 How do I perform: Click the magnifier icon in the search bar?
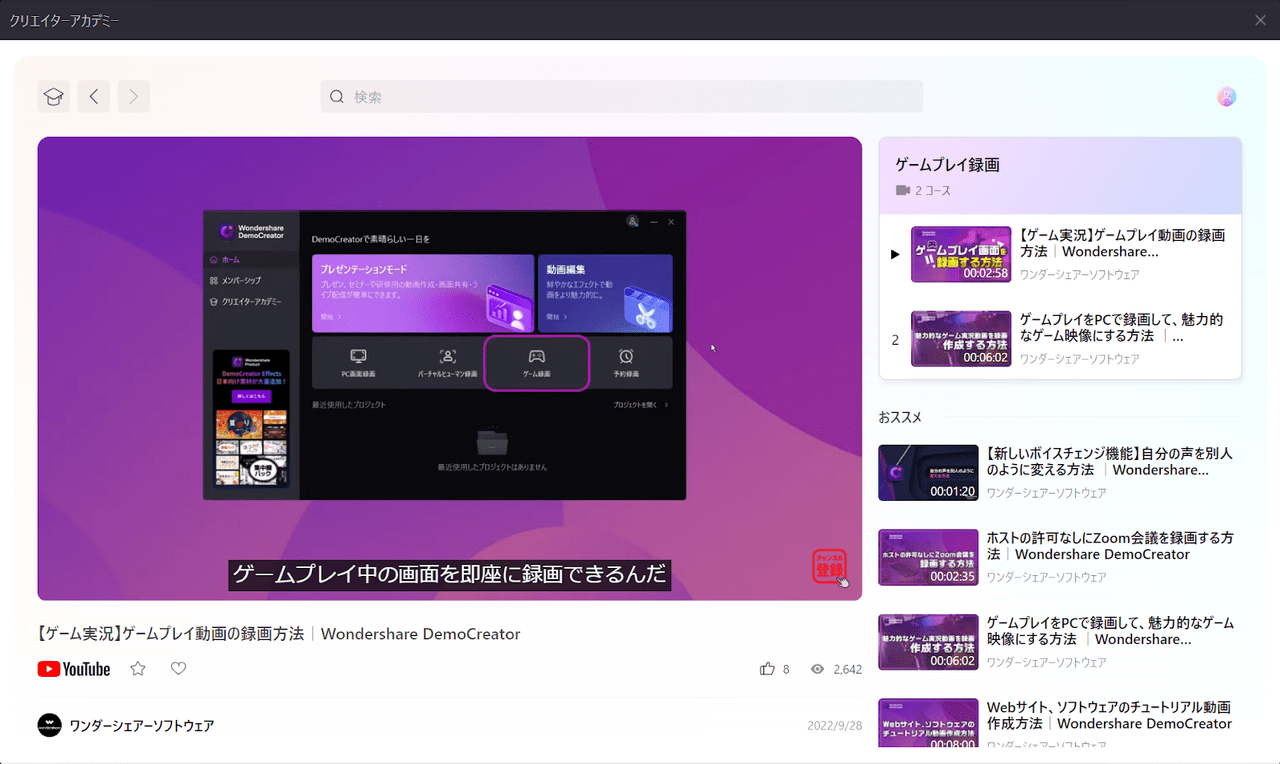tap(337, 97)
